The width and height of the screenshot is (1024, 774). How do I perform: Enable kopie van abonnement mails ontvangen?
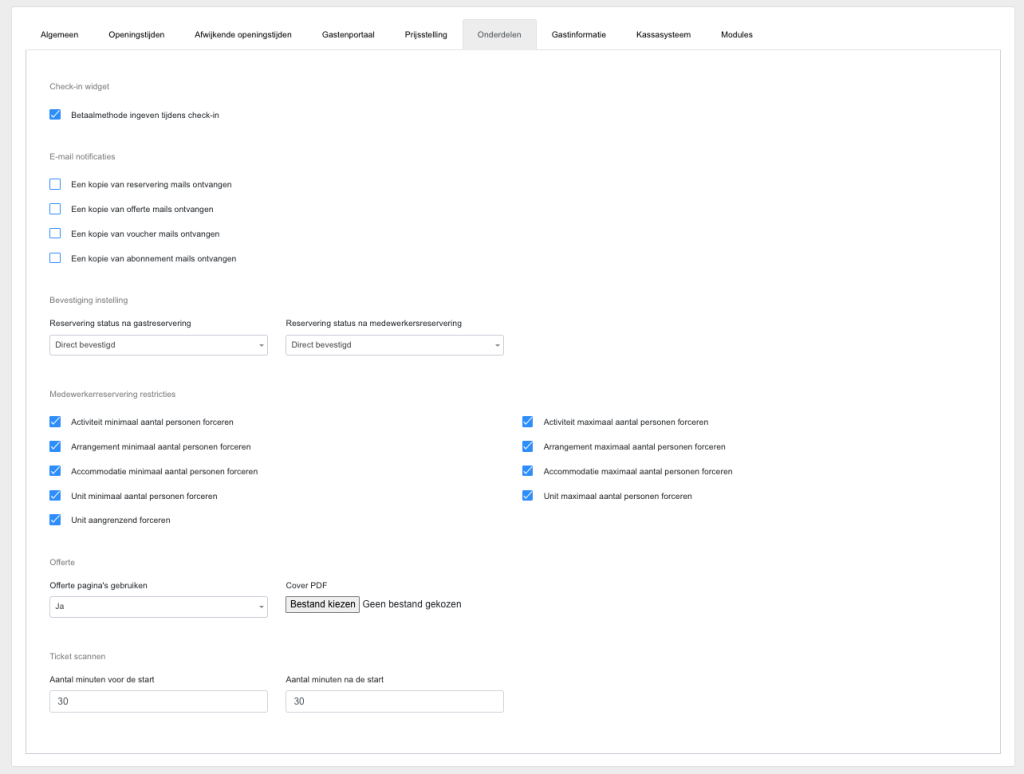tap(55, 258)
